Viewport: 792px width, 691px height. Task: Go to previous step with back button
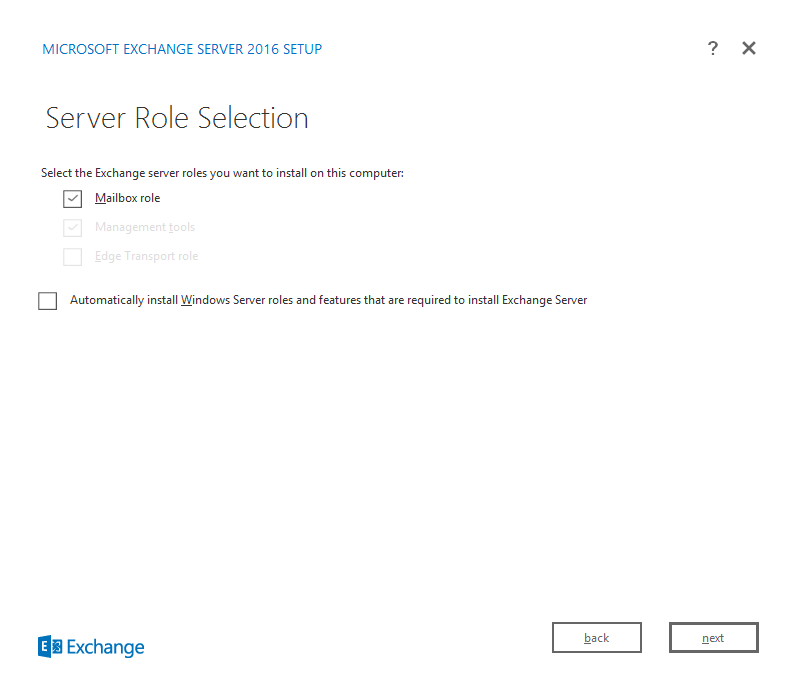(x=597, y=637)
